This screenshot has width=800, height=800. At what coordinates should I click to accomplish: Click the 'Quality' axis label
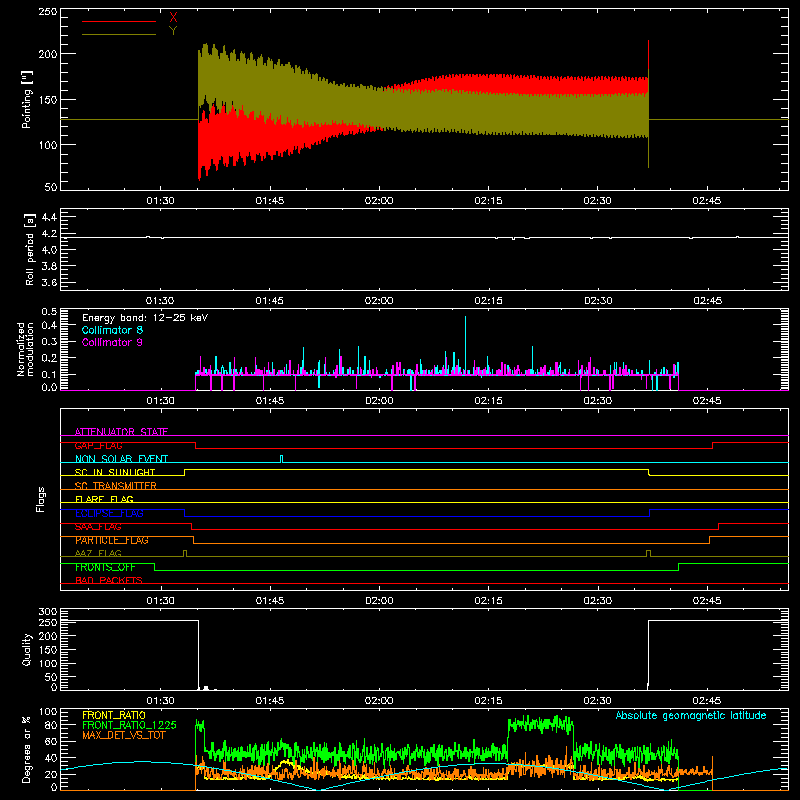pos(27,649)
